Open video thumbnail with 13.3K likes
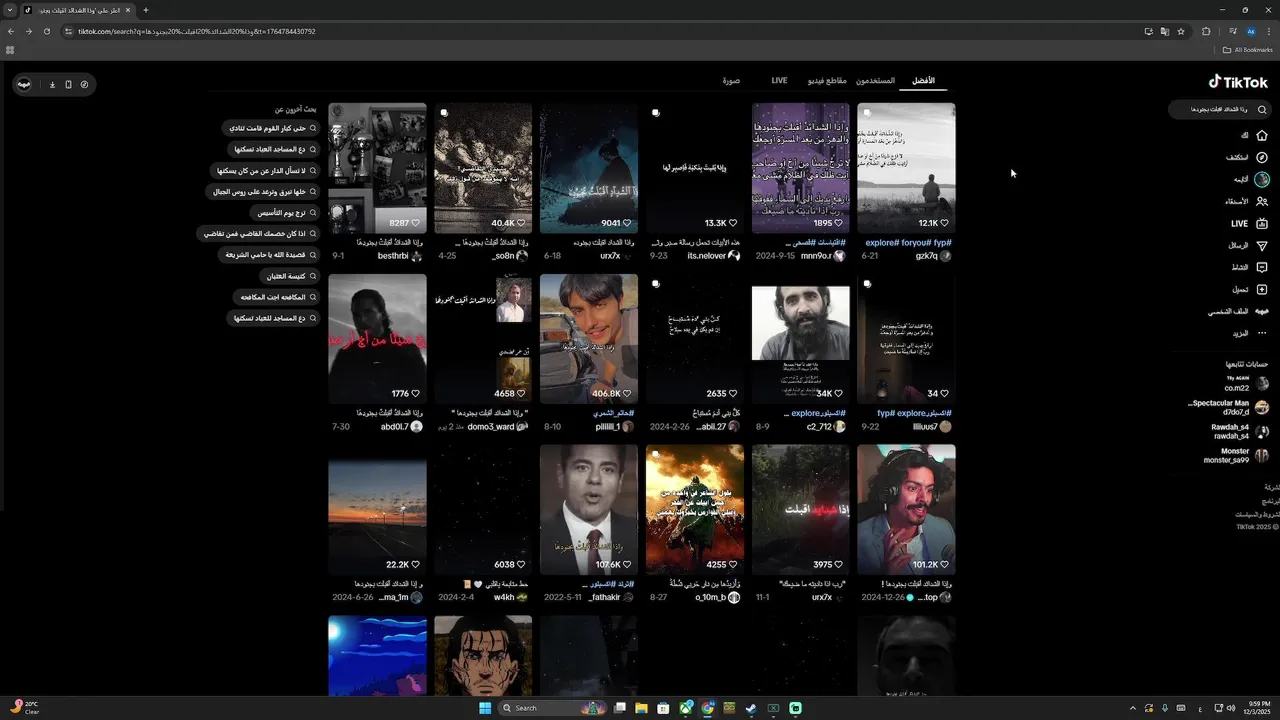This screenshot has width=1280, height=720. point(695,168)
